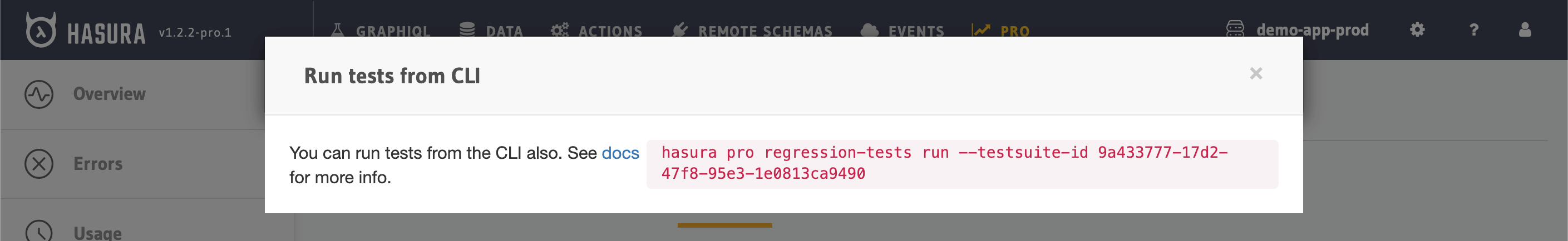This screenshot has width=1568, height=241.
Task: Select the Pro tab
Action: click(1015, 31)
